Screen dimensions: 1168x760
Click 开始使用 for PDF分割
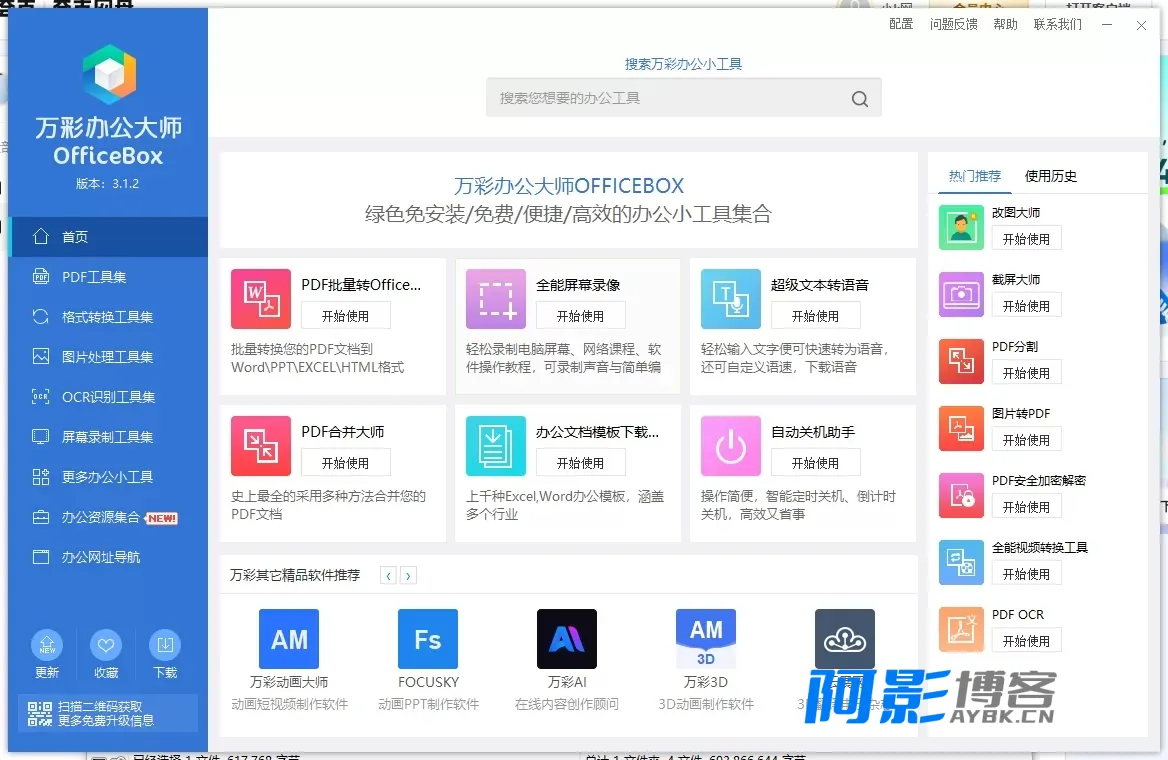tap(1026, 373)
